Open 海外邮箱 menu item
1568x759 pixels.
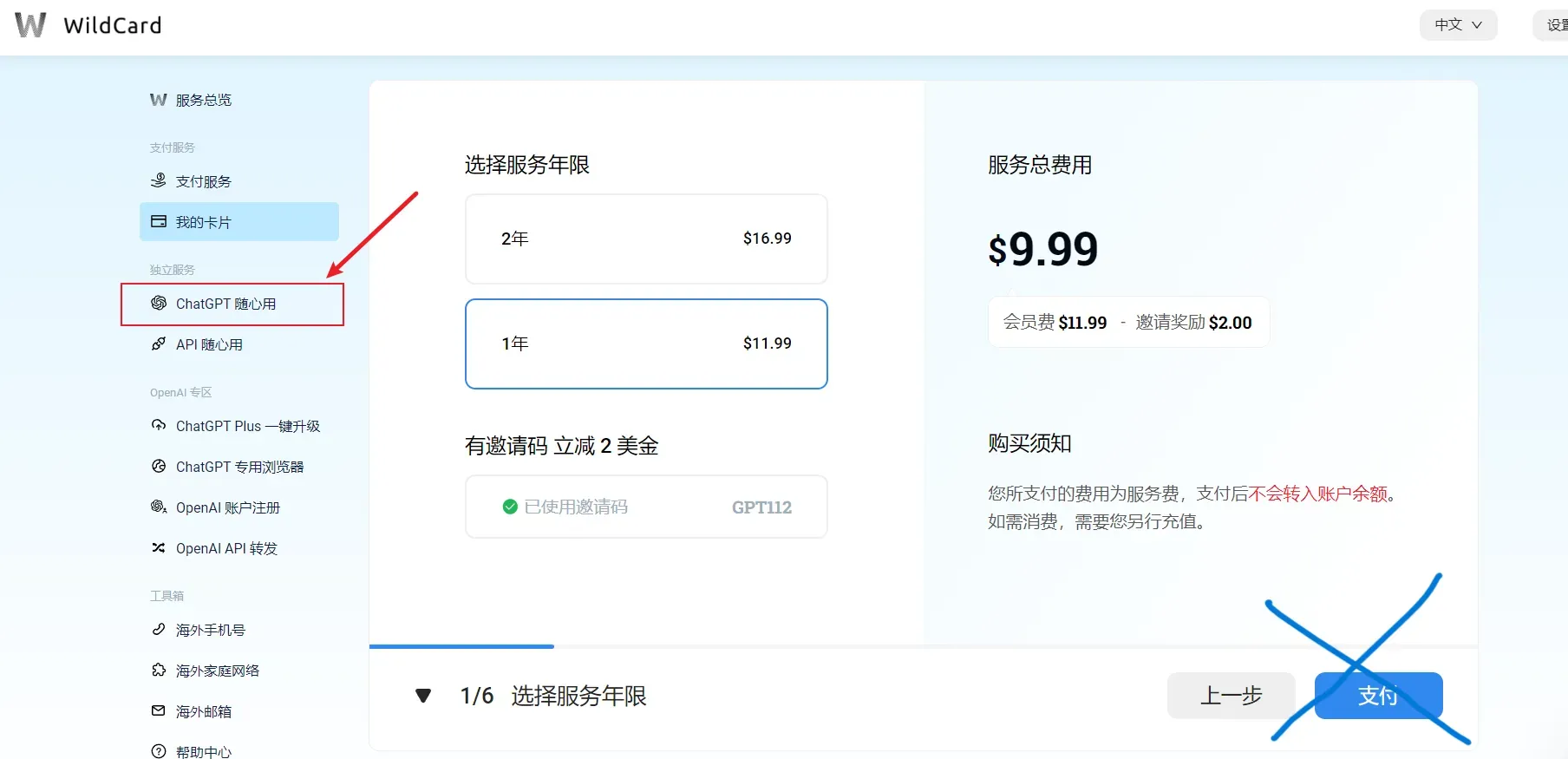(239, 711)
